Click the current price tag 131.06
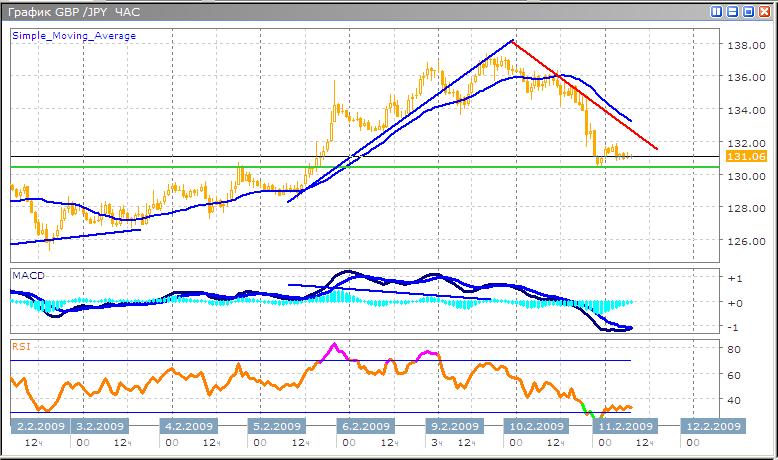The image size is (778, 460). tap(747, 156)
